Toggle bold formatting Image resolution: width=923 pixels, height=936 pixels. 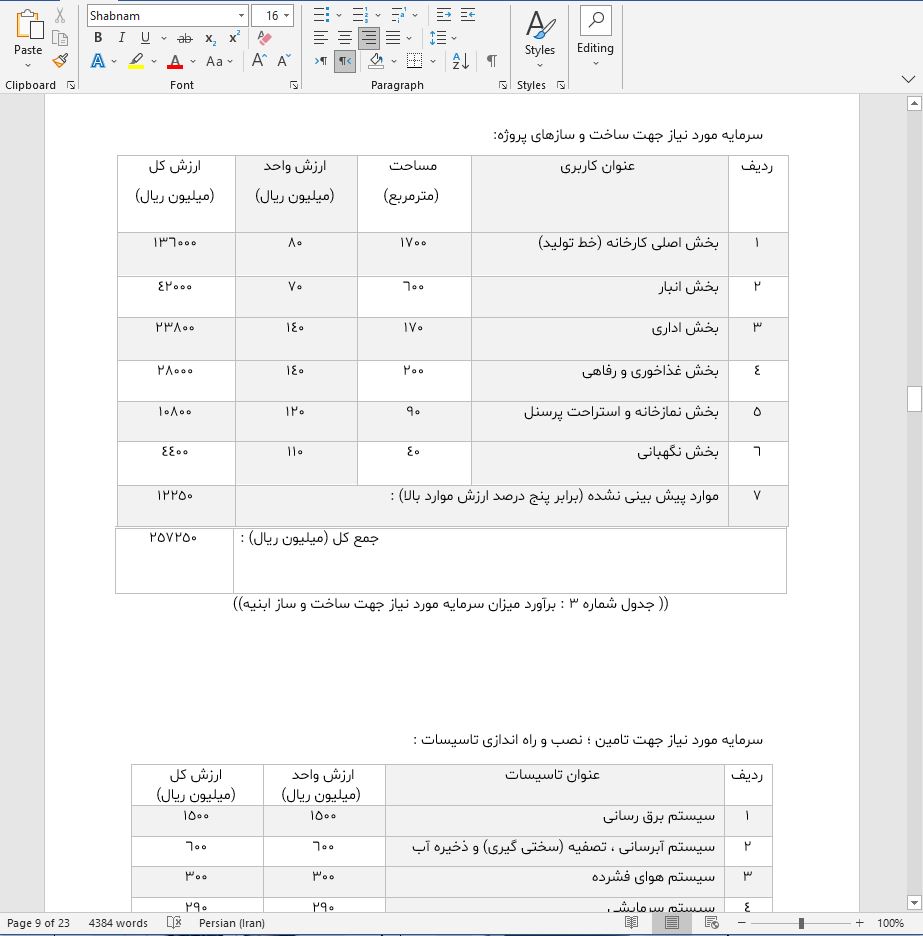(98, 38)
